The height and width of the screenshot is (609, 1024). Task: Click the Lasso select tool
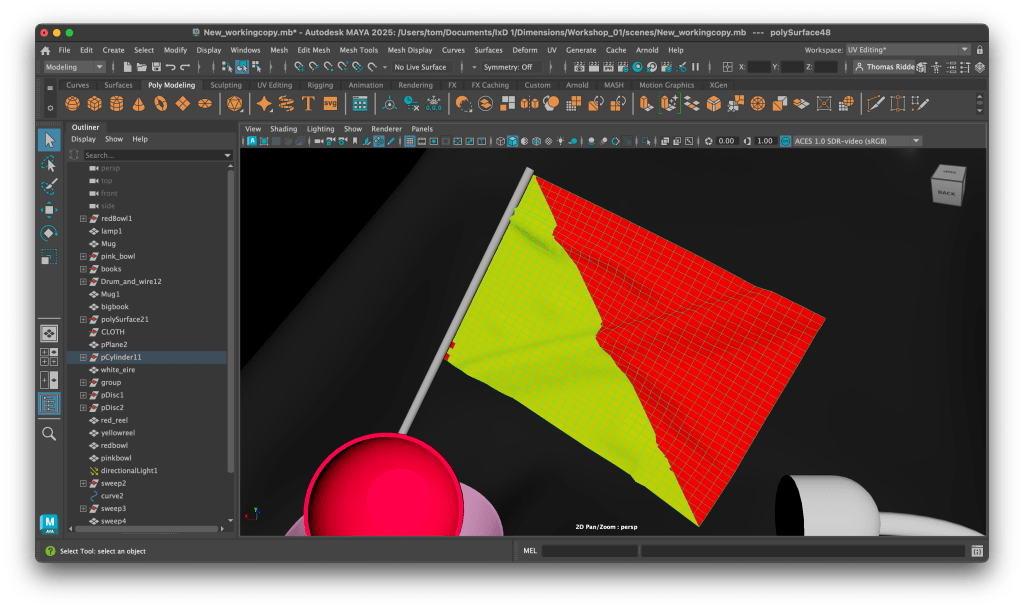tap(49, 163)
